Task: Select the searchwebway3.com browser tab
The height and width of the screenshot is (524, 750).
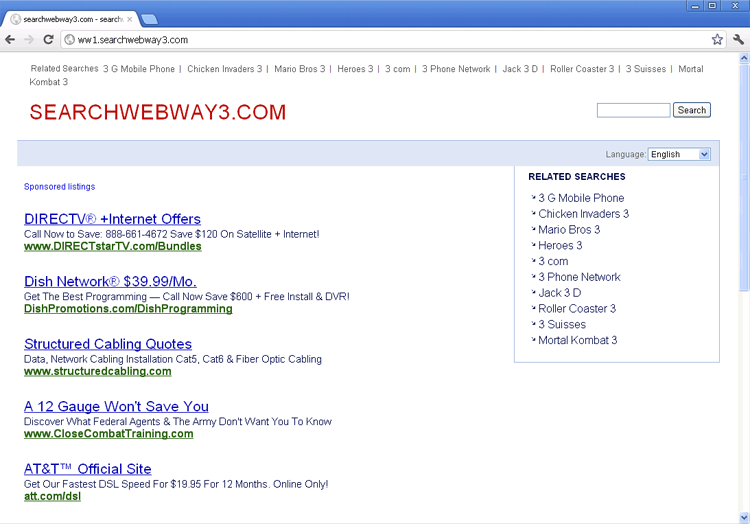Action: [70, 19]
